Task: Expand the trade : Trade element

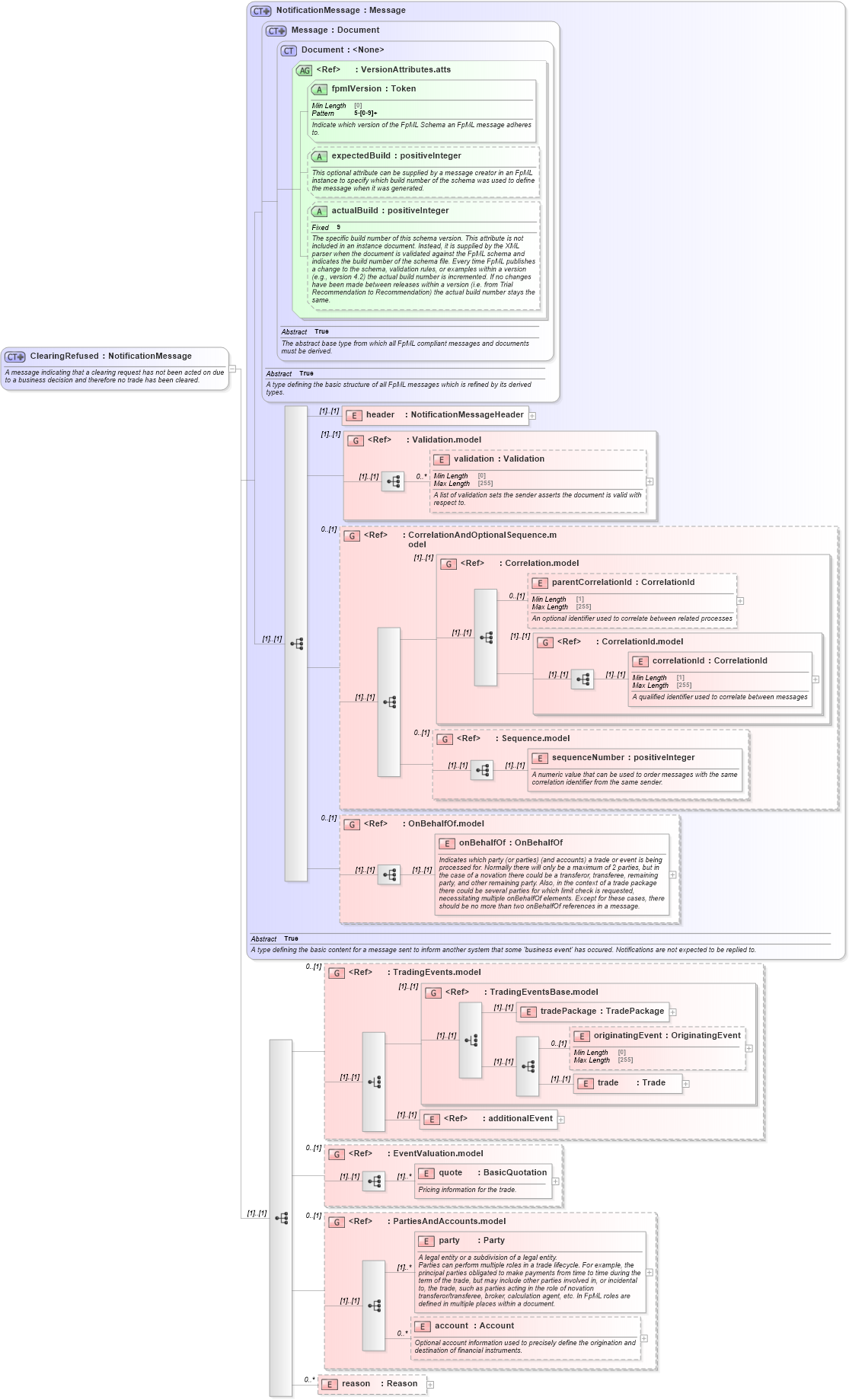Action: pyautogui.click(x=685, y=1084)
